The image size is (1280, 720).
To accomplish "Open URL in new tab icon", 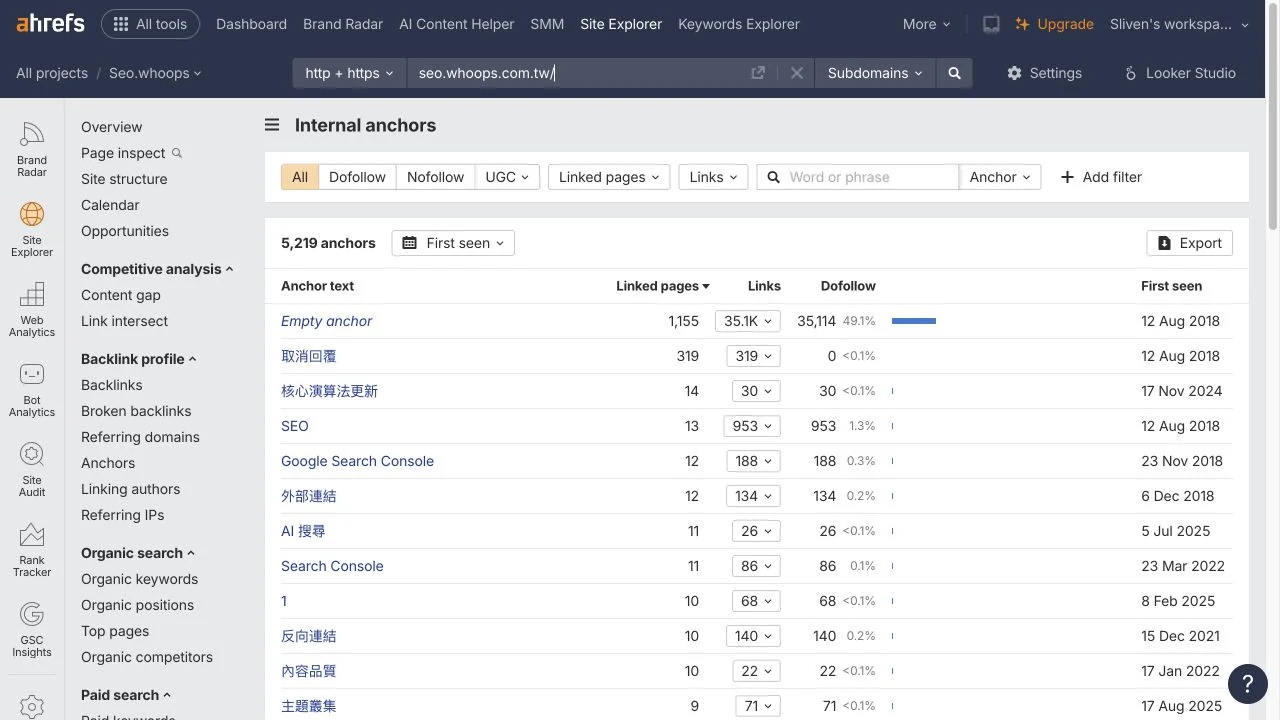I will click(x=758, y=73).
